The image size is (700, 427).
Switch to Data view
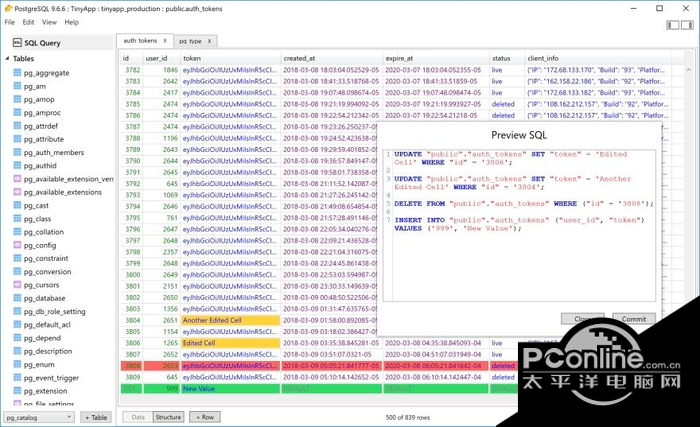click(138, 417)
